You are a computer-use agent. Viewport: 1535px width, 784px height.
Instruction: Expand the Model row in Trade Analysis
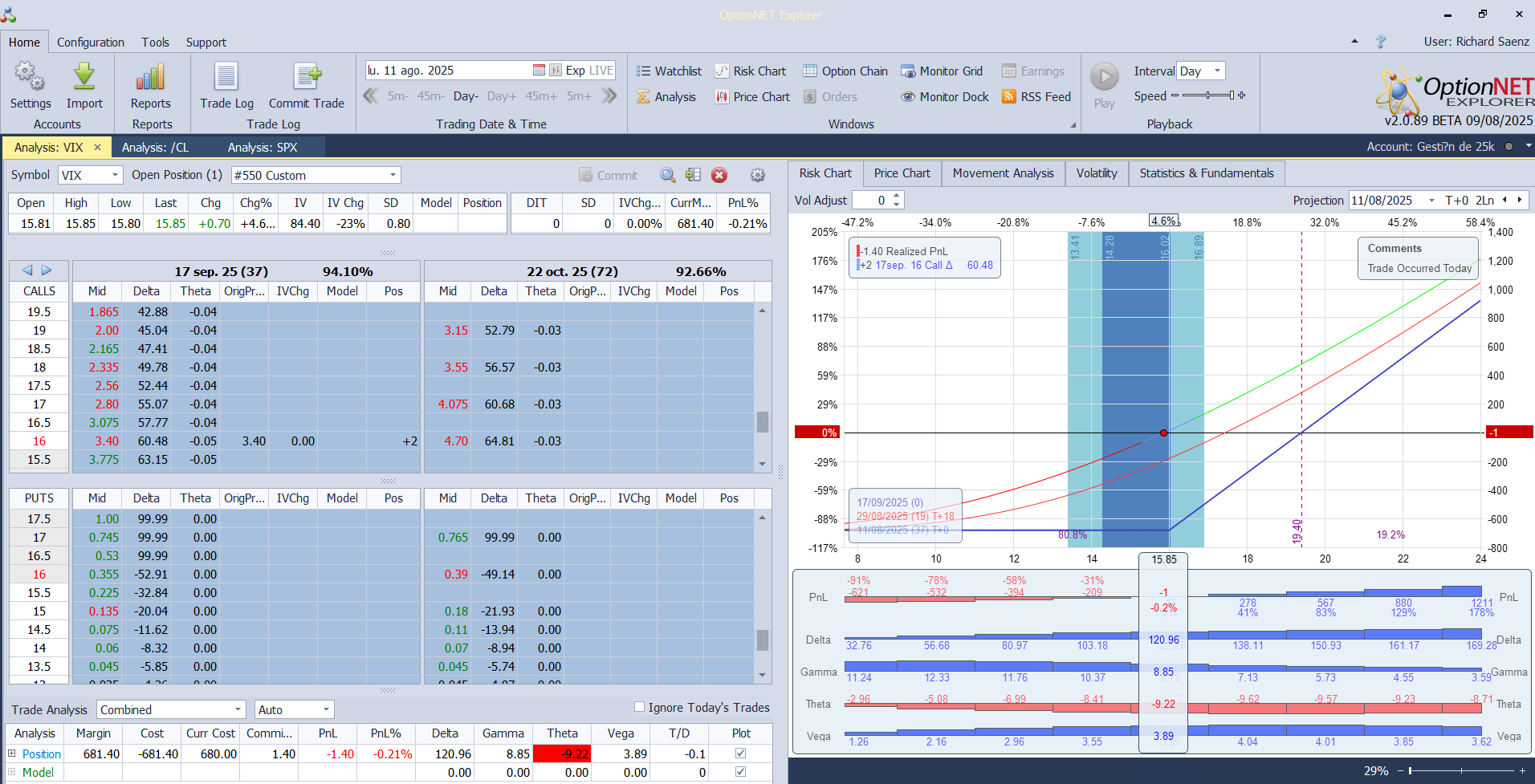click(12, 772)
